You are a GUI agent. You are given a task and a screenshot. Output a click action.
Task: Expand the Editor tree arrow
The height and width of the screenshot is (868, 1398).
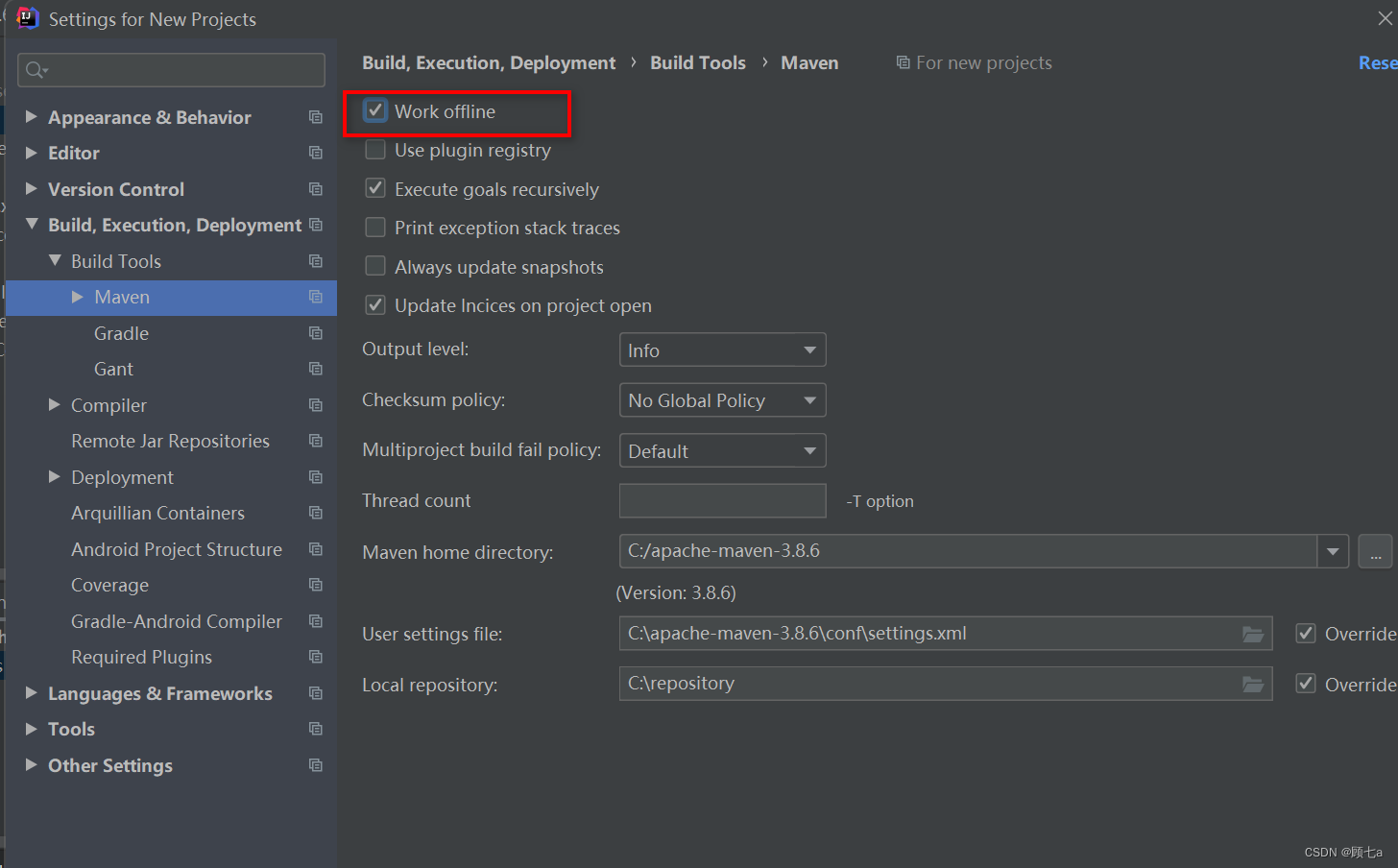click(x=31, y=153)
